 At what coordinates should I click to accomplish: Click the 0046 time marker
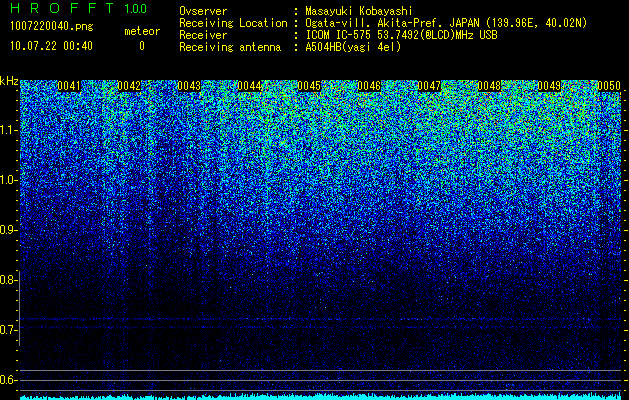[369, 86]
